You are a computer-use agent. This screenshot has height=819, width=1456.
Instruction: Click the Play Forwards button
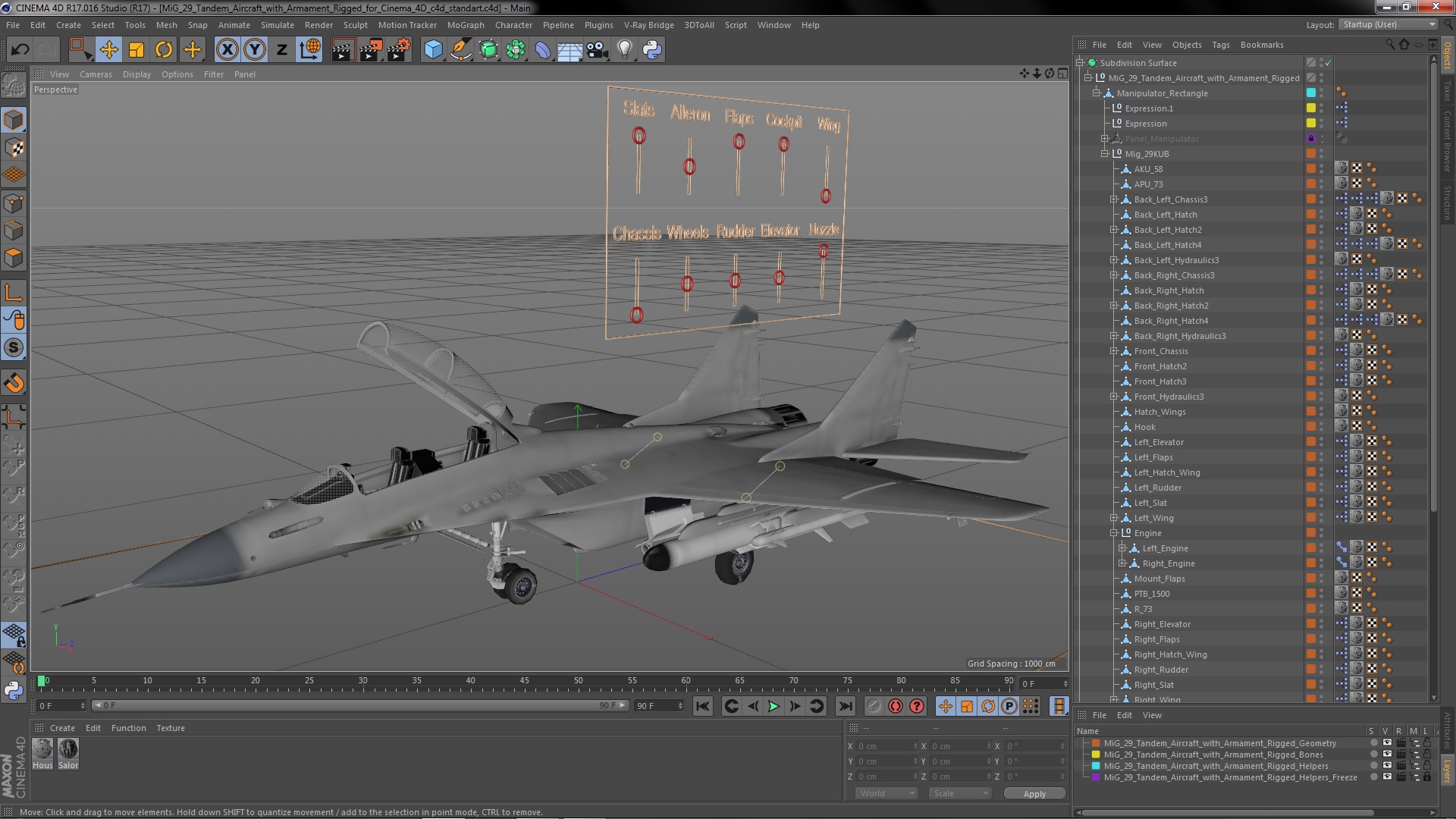point(773,706)
